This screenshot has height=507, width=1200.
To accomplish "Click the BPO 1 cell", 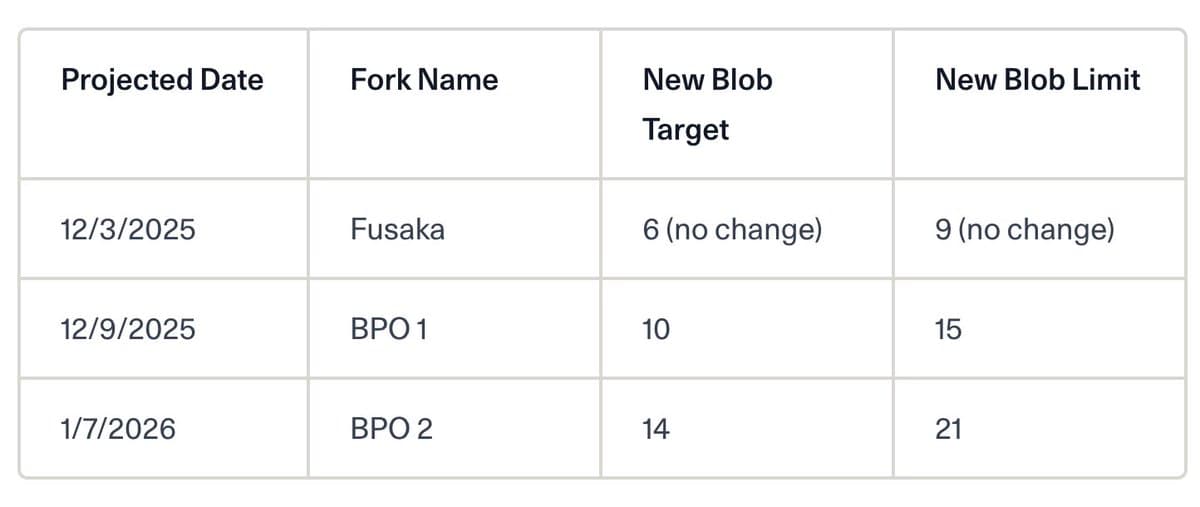I will click(389, 329).
